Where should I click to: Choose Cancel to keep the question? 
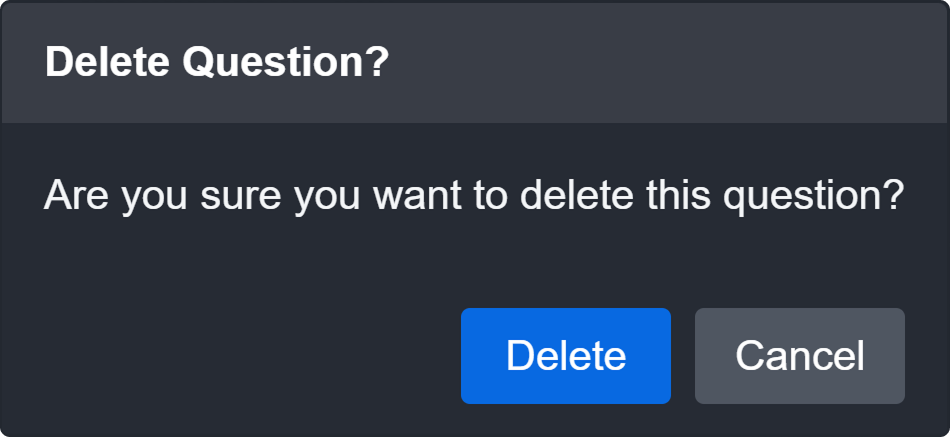pyautogui.click(x=799, y=356)
